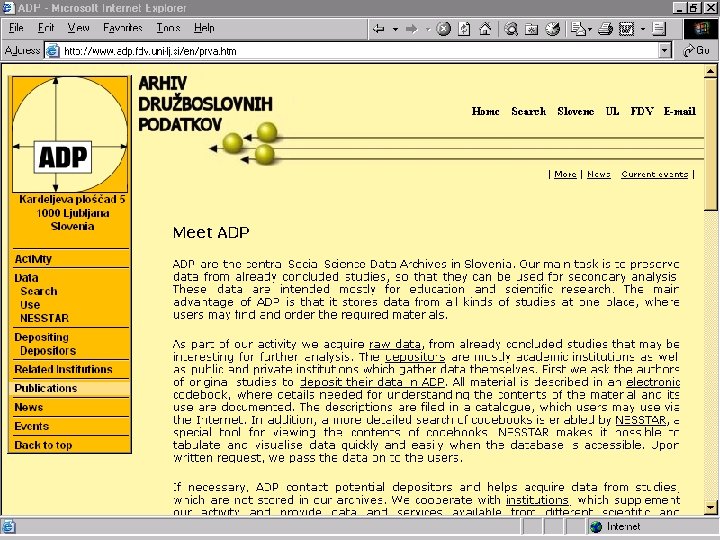Open the History clock toolbar icon
This screenshot has height=540, width=720.
click(x=553, y=28)
